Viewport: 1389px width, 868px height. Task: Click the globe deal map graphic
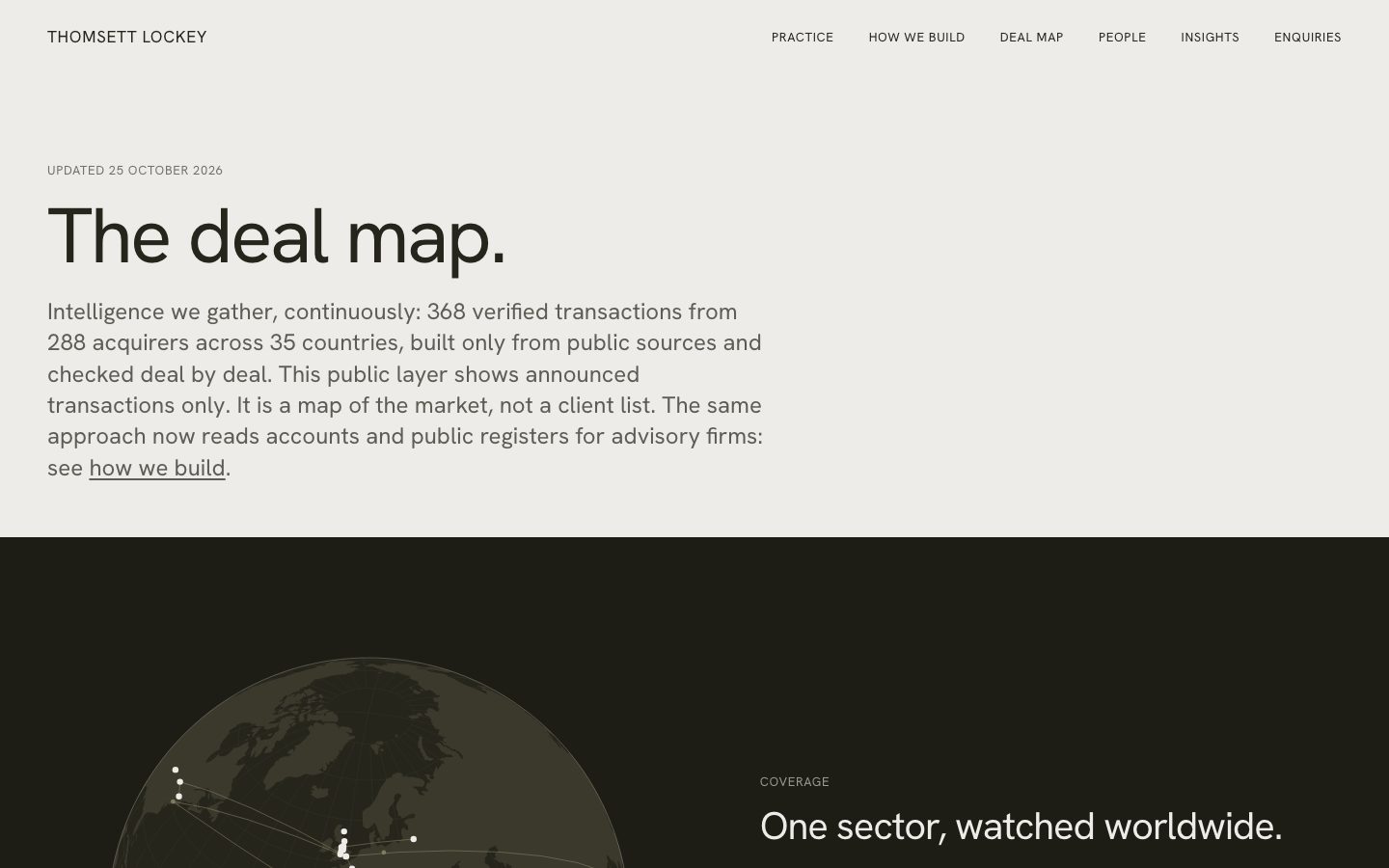tap(368, 763)
